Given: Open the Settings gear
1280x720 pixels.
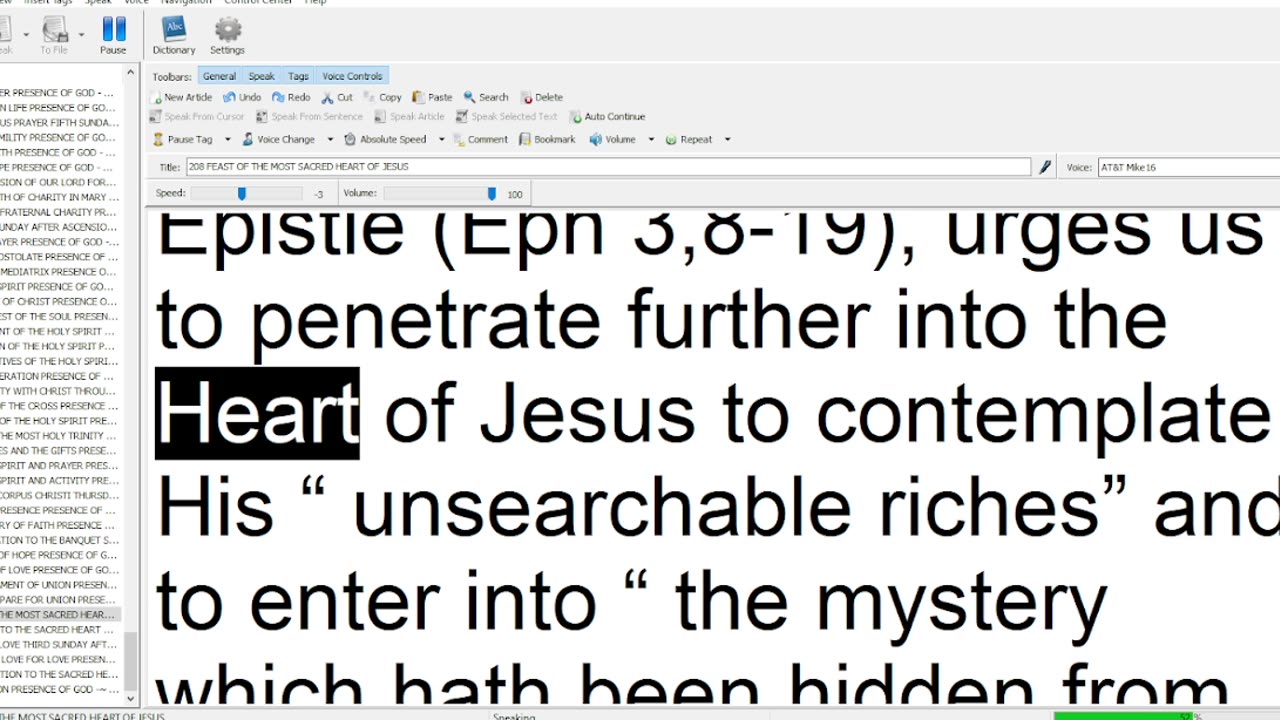Looking at the screenshot, I should coord(227,36).
